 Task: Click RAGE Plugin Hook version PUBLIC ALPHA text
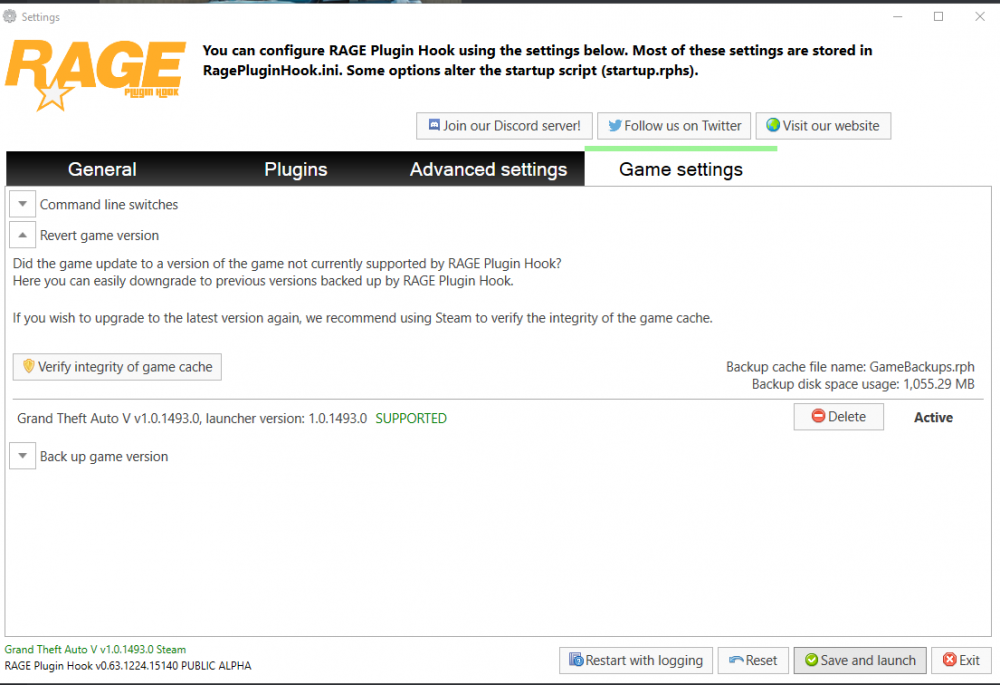[x=128, y=666]
